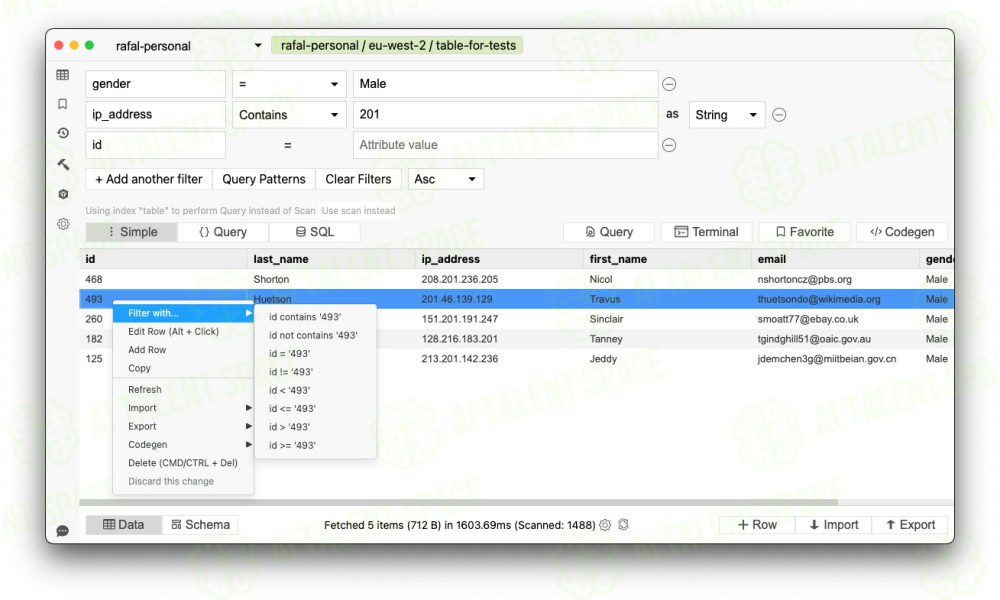Screen dimensions: 1000x600
Task: Click the horizontal scrollbar of the table
Action: coord(459,502)
